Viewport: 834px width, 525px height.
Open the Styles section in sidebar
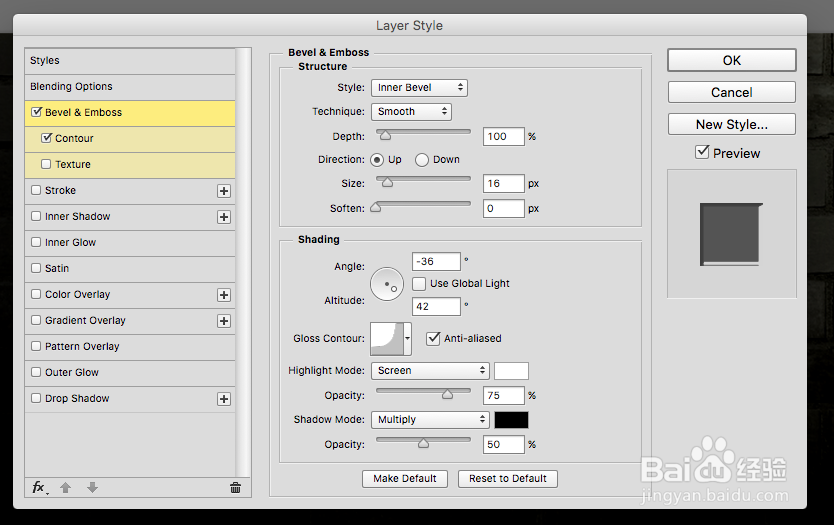pos(45,61)
